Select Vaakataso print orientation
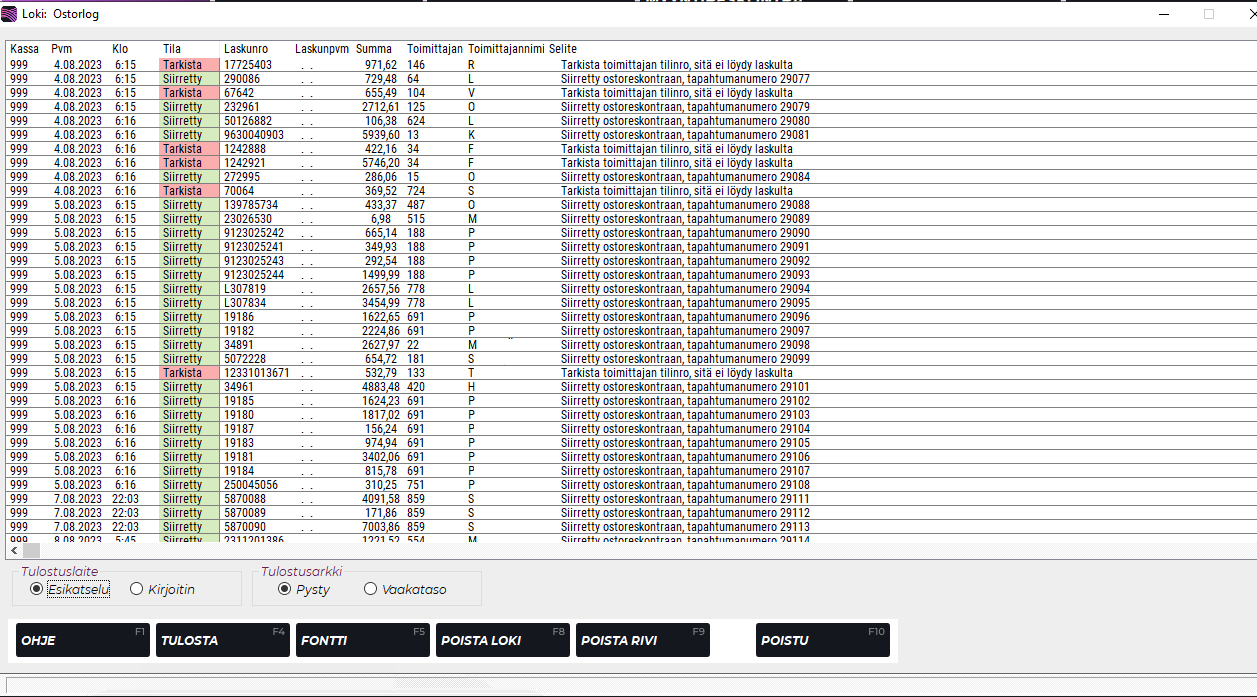1257x697 pixels. point(371,590)
